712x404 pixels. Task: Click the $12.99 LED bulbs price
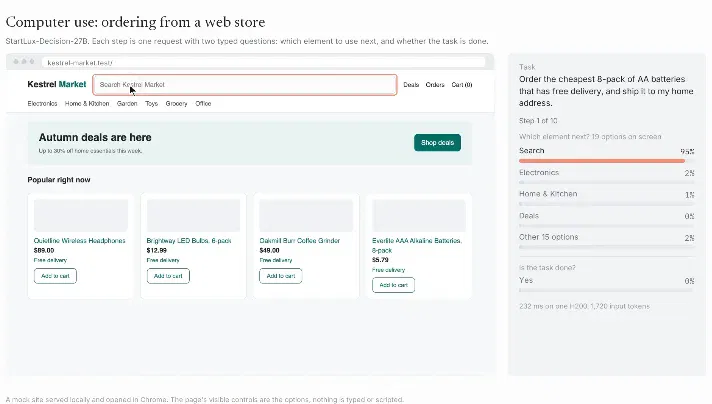[x=157, y=250]
